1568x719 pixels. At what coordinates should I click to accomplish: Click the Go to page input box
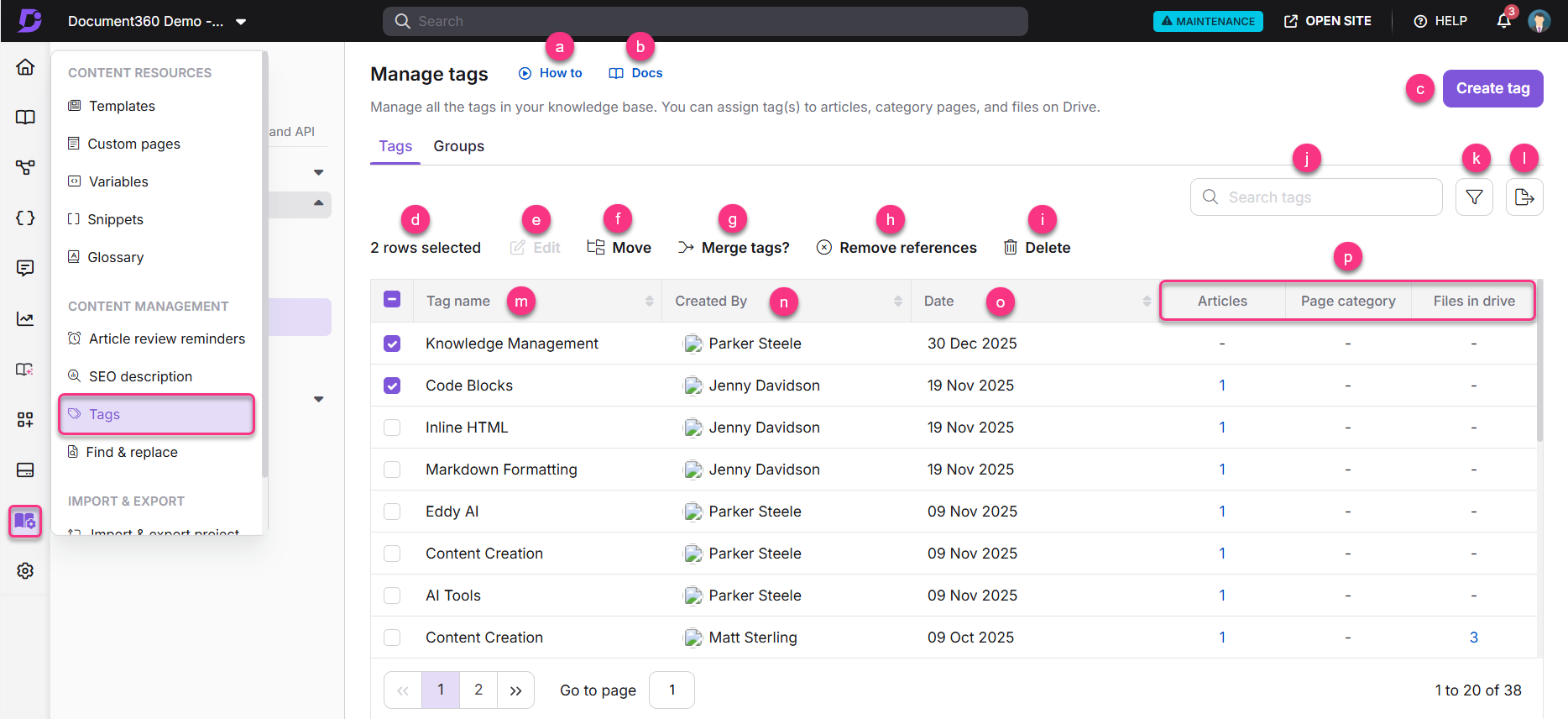click(672, 690)
